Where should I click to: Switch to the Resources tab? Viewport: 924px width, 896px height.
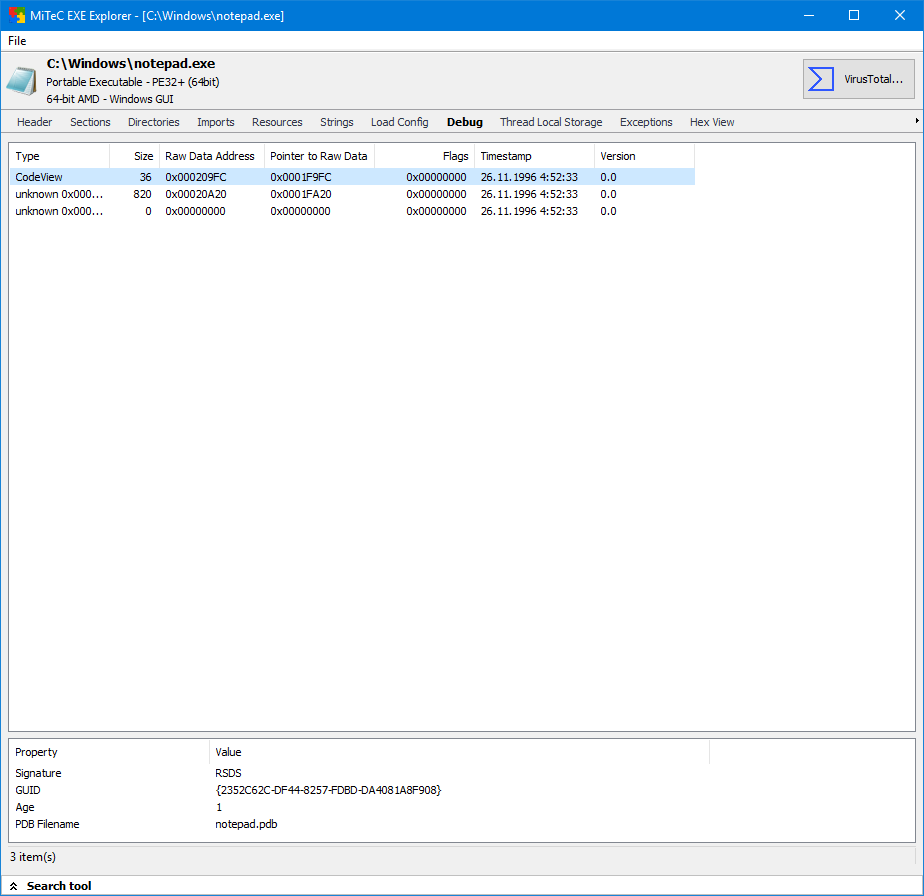click(x=277, y=122)
